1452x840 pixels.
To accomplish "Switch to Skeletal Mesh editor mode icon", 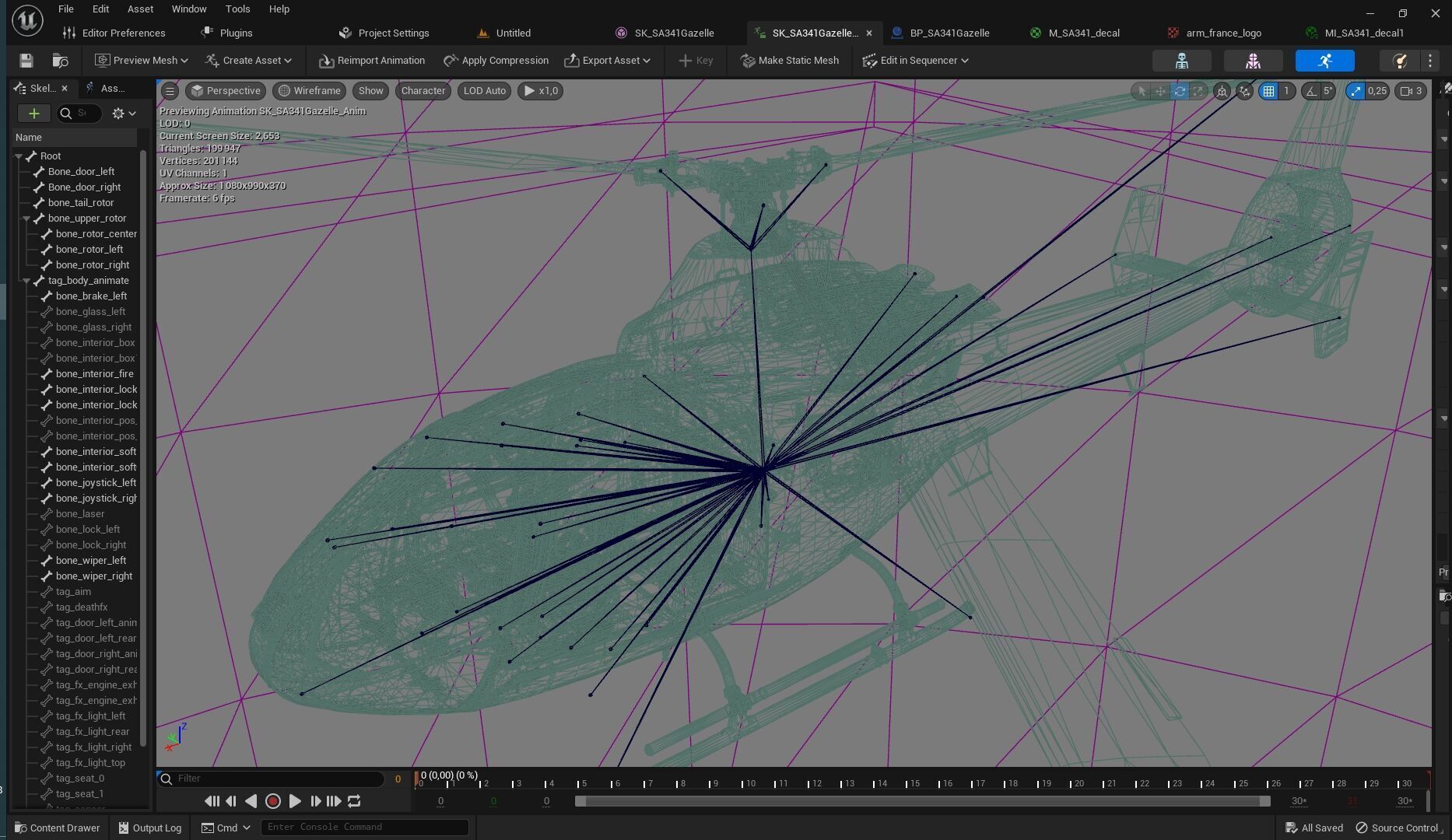I will (x=1253, y=61).
